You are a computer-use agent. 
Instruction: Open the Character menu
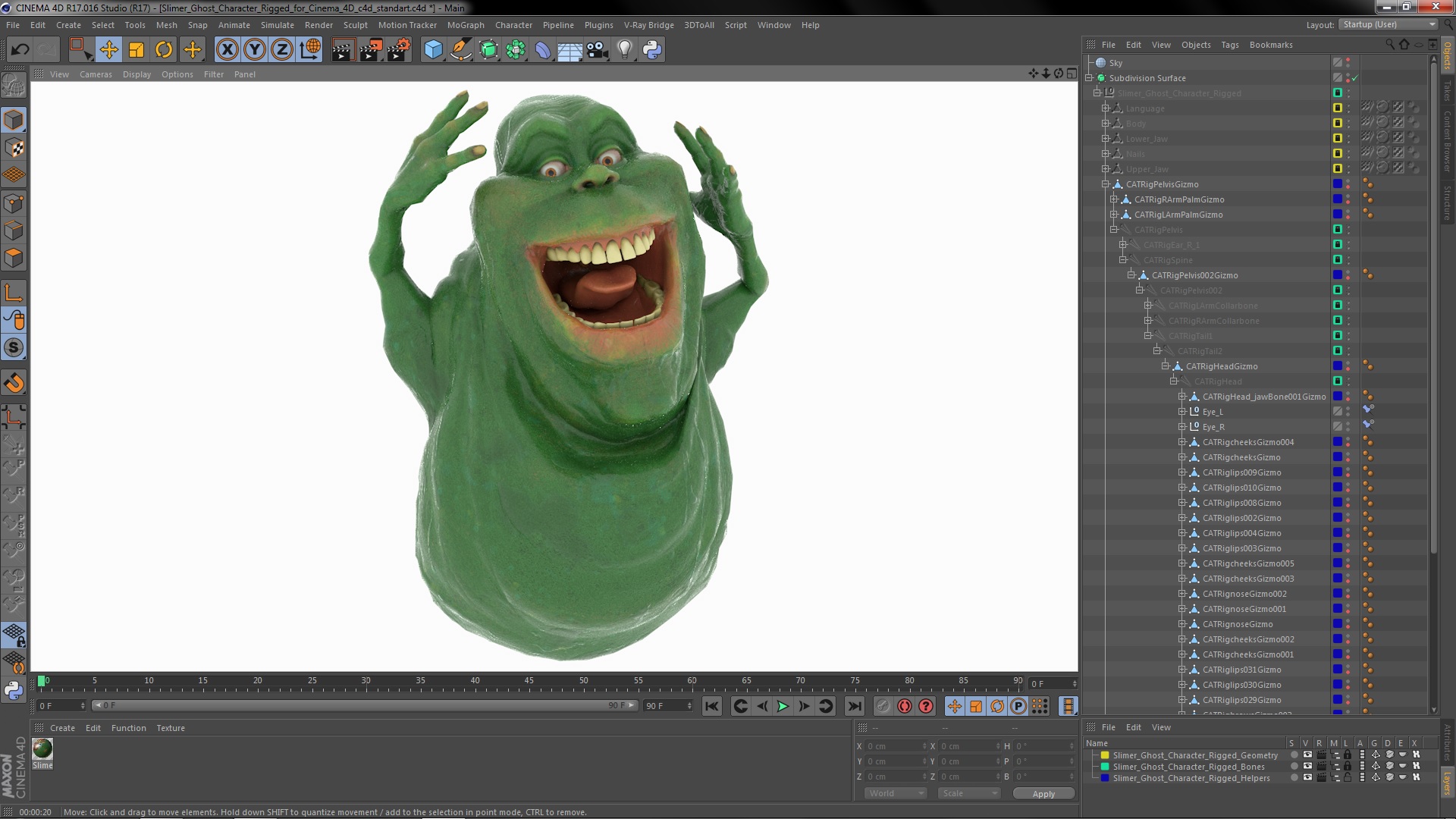click(513, 25)
